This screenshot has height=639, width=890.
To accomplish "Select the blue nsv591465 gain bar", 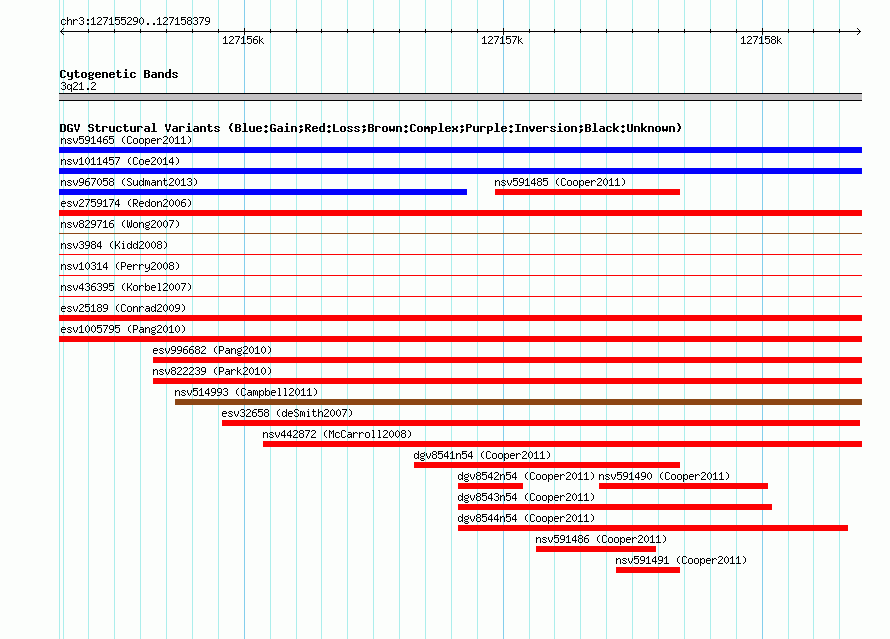I will (x=460, y=150).
